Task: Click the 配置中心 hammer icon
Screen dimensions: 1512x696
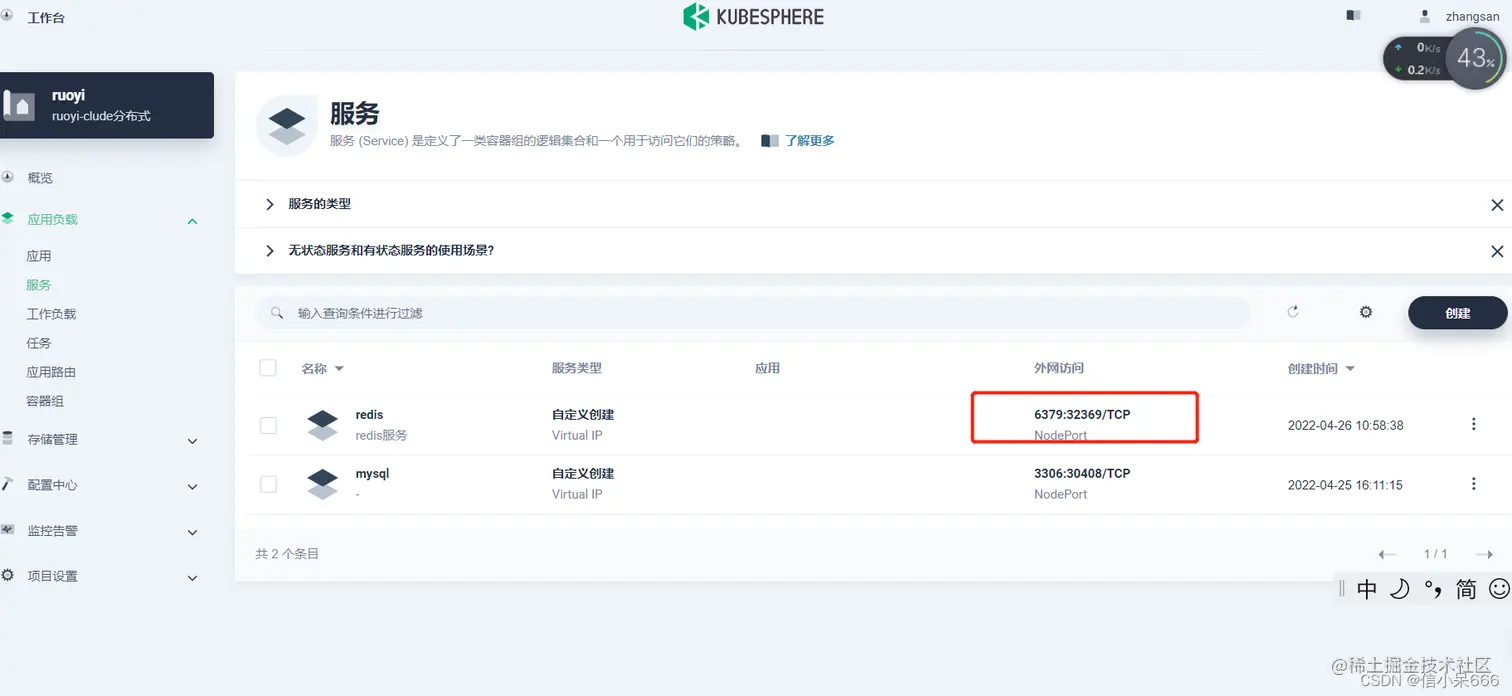Action: coord(8,484)
